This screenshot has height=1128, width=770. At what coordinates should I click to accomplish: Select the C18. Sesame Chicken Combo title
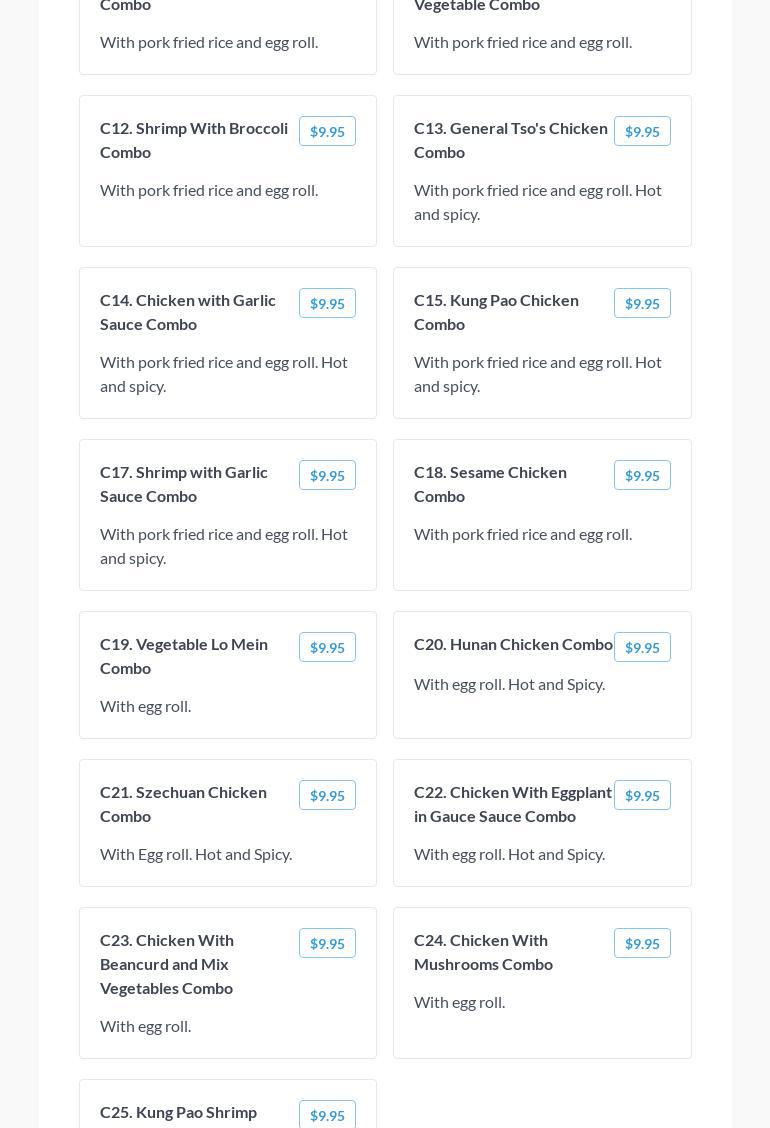(x=490, y=484)
